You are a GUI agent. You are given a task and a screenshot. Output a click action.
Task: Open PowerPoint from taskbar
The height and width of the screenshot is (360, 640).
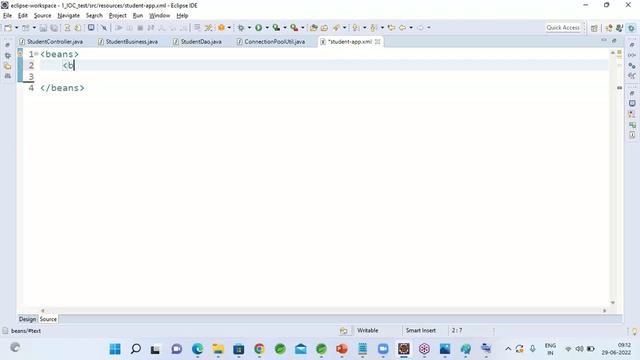pos(342,349)
